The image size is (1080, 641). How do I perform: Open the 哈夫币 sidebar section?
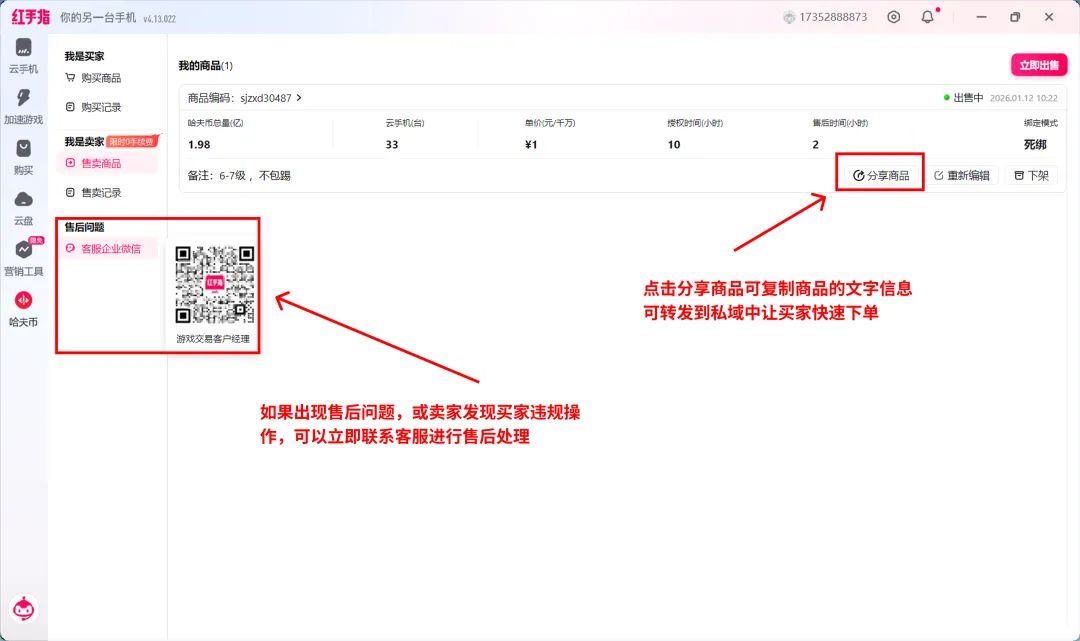[x=23, y=308]
